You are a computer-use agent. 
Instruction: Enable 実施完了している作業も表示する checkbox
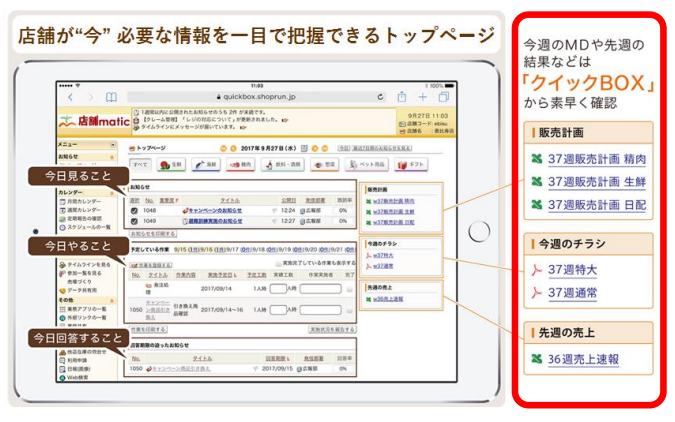279,263
